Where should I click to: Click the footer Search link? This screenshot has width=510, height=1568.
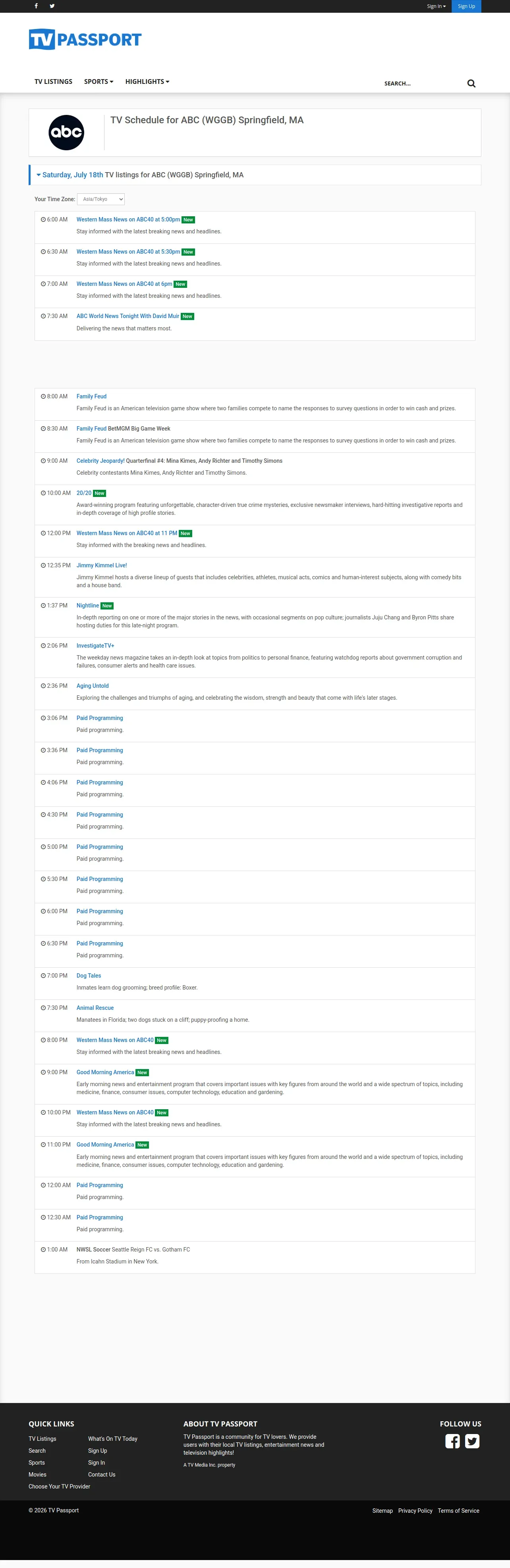pos(37,1451)
